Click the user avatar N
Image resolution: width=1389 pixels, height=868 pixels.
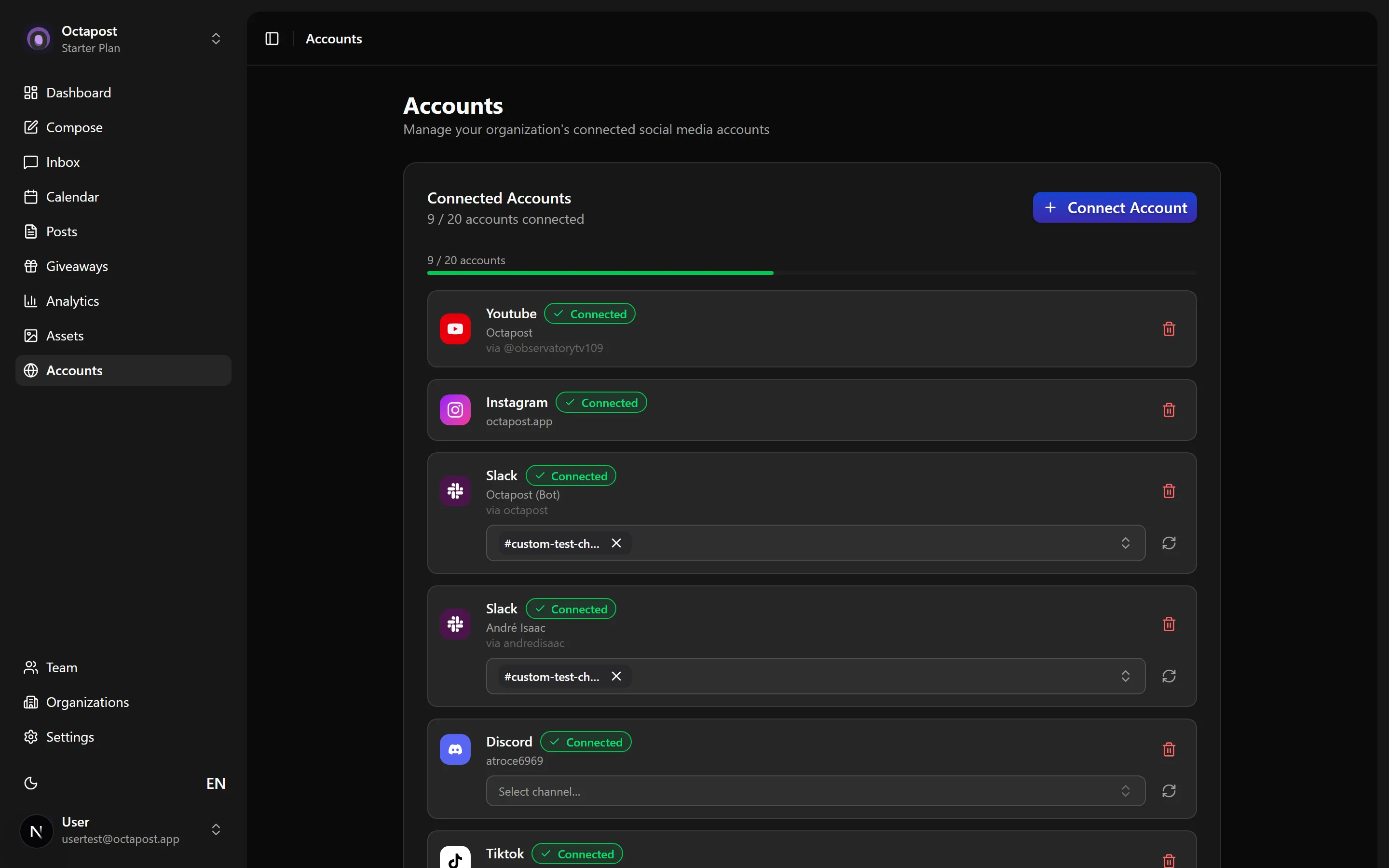click(36, 831)
